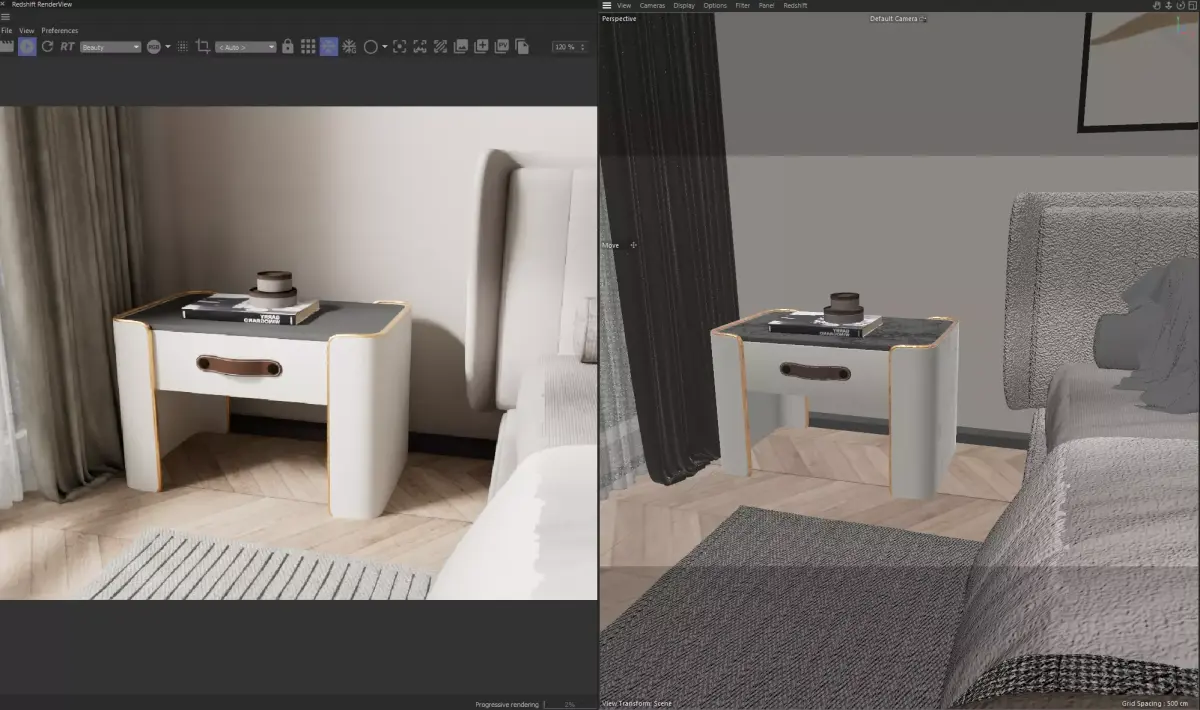This screenshot has width=1200, height=710.
Task: Open the viewport Options menu
Action: pos(715,5)
